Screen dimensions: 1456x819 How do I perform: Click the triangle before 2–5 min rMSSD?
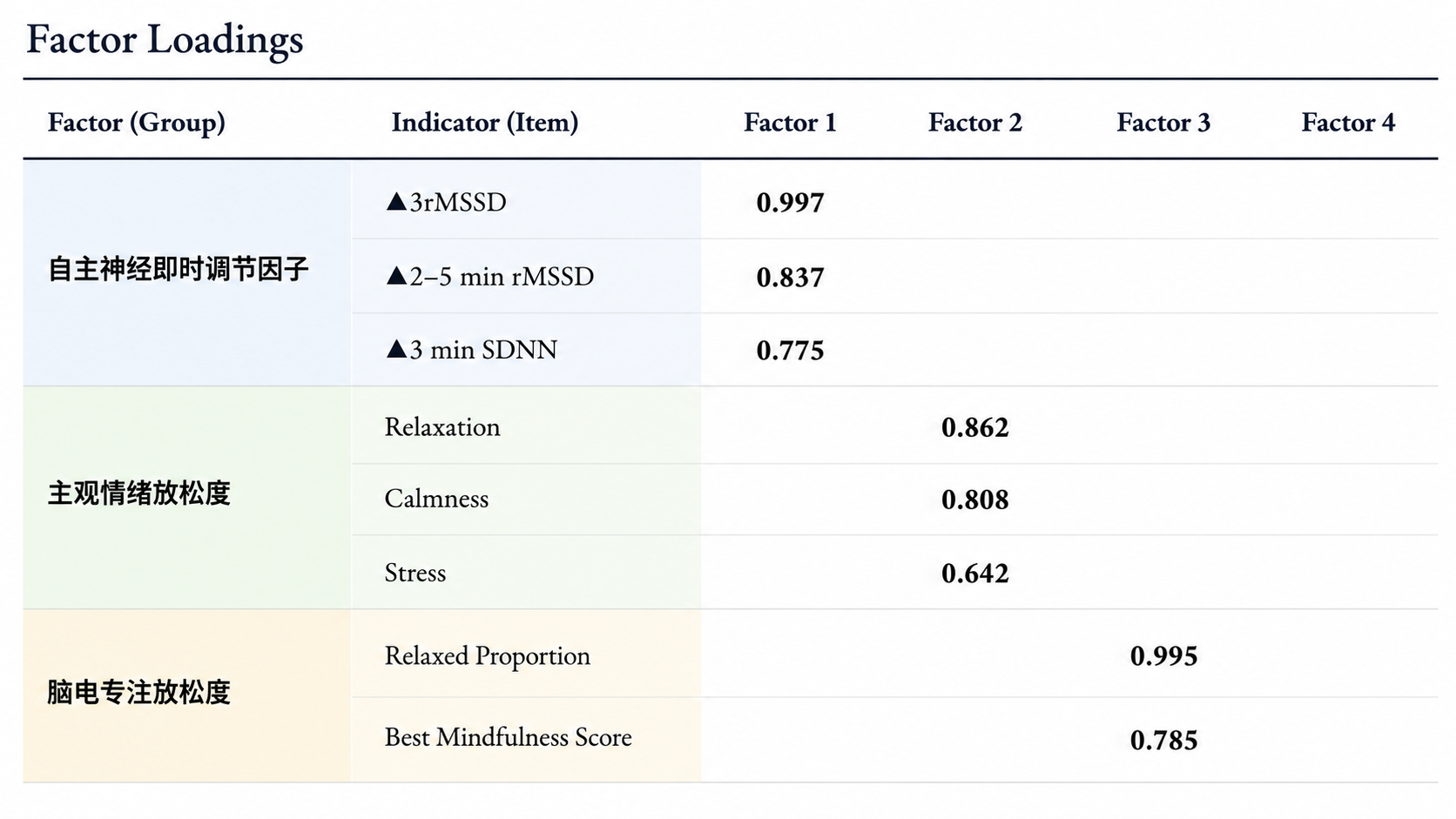tap(396, 276)
